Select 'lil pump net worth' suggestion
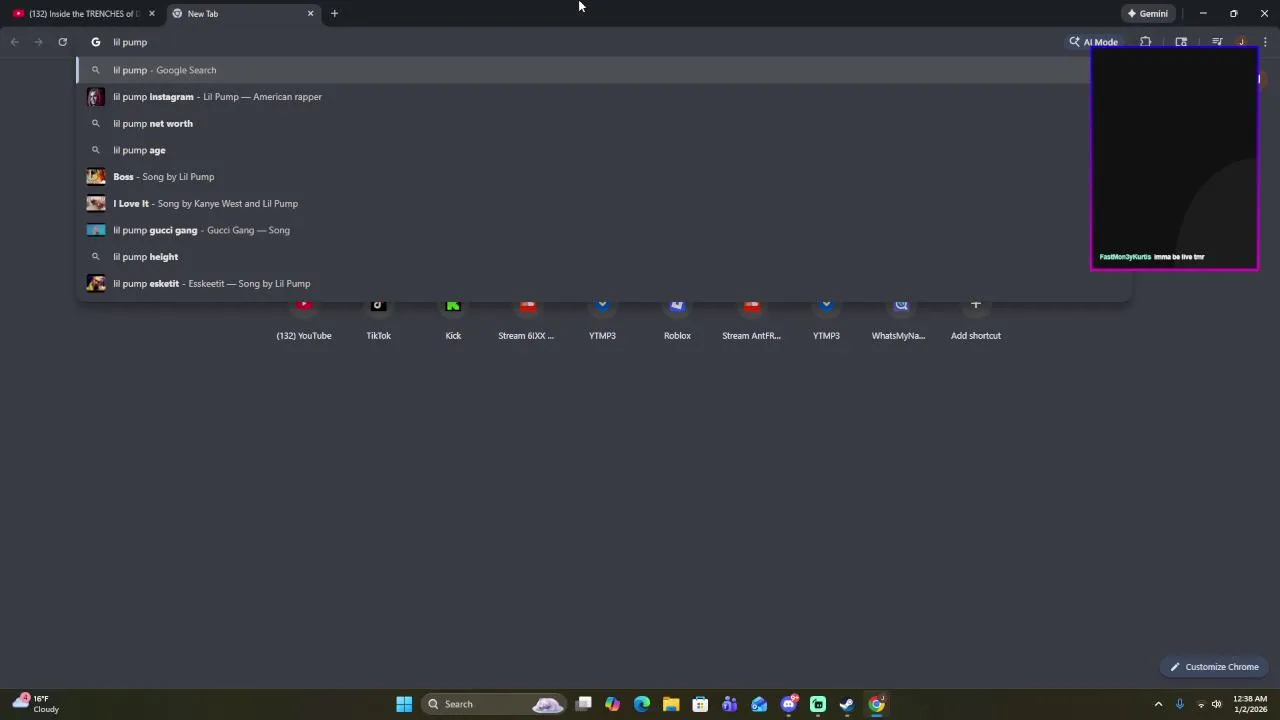The width and height of the screenshot is (1280, 720). tap(604, 123)
